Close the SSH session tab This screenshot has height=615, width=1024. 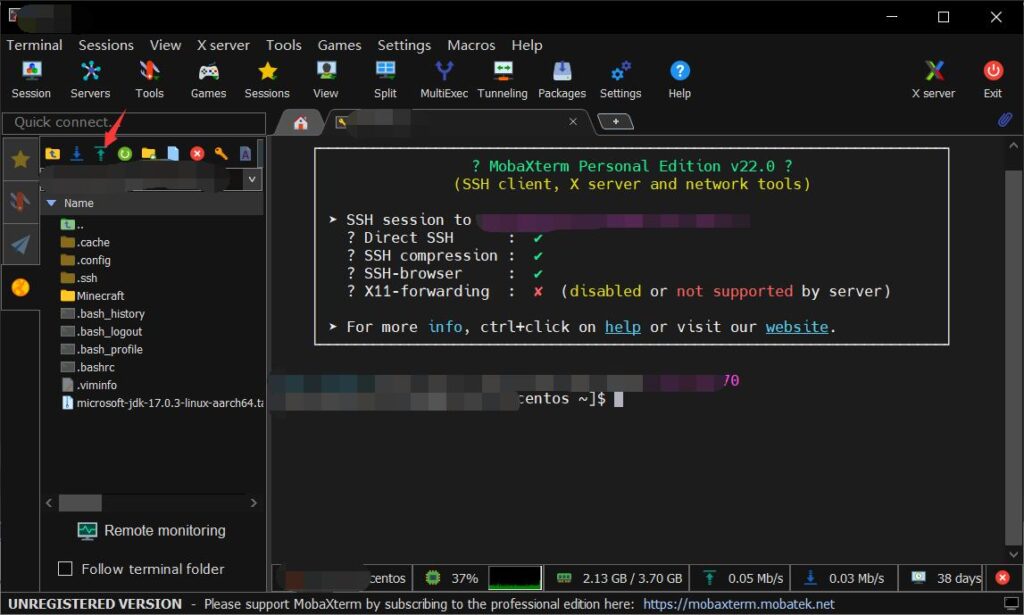[573, 121]
